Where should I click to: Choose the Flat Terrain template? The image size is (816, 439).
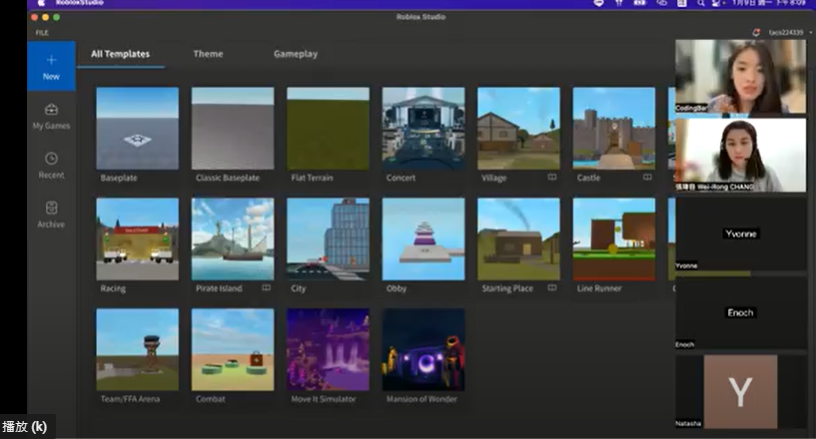[328, 128]
